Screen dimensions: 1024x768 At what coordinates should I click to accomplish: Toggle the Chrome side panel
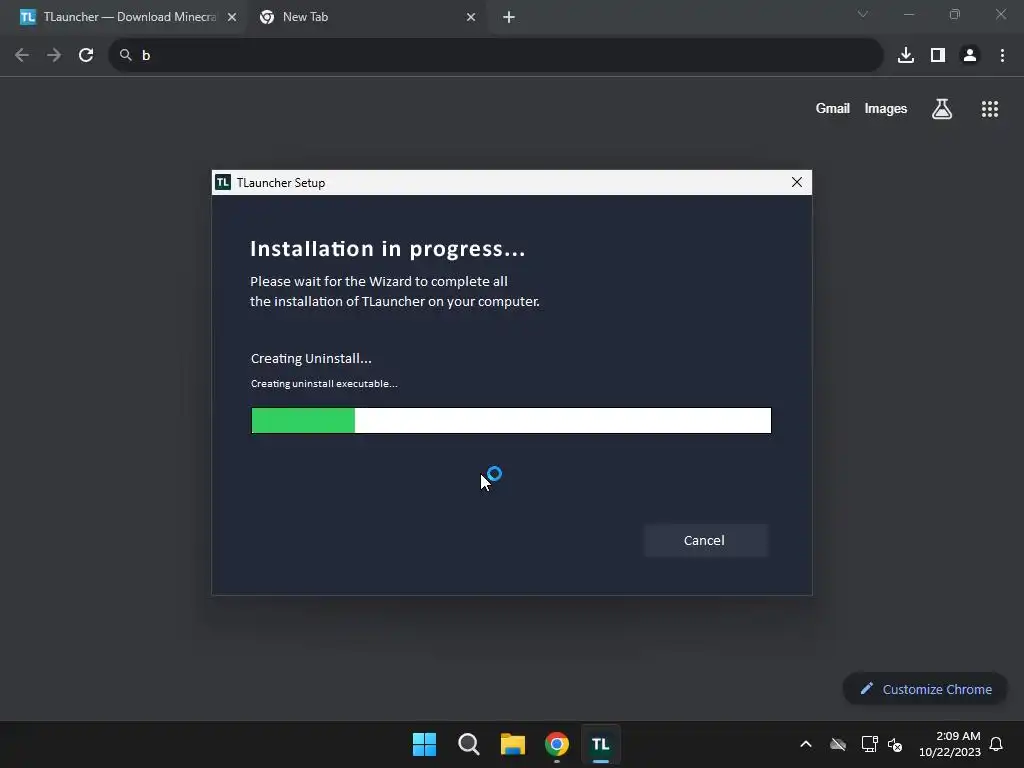click(x=938, y=55)
